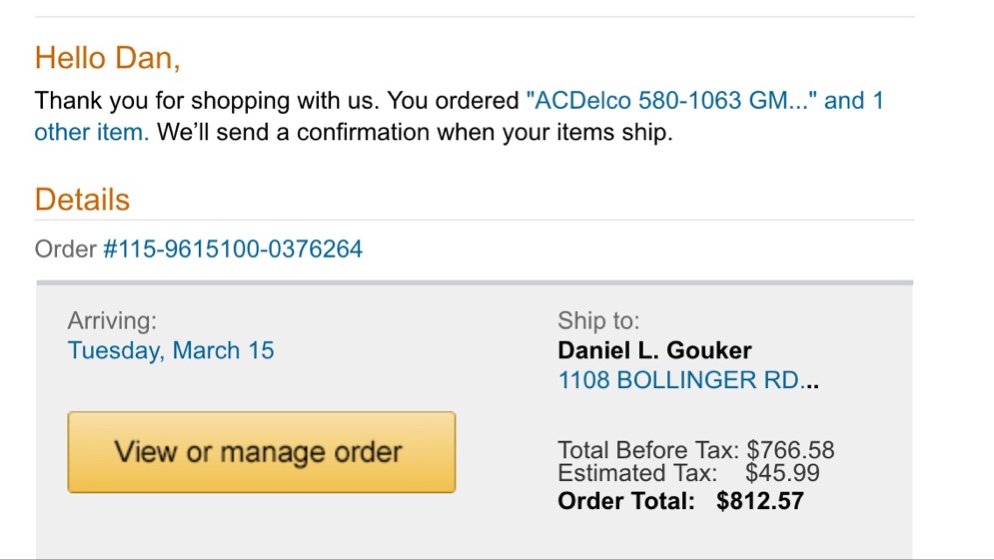
Task: Click the Estimated Tax amount $45.99
Action: pos(774,473)
